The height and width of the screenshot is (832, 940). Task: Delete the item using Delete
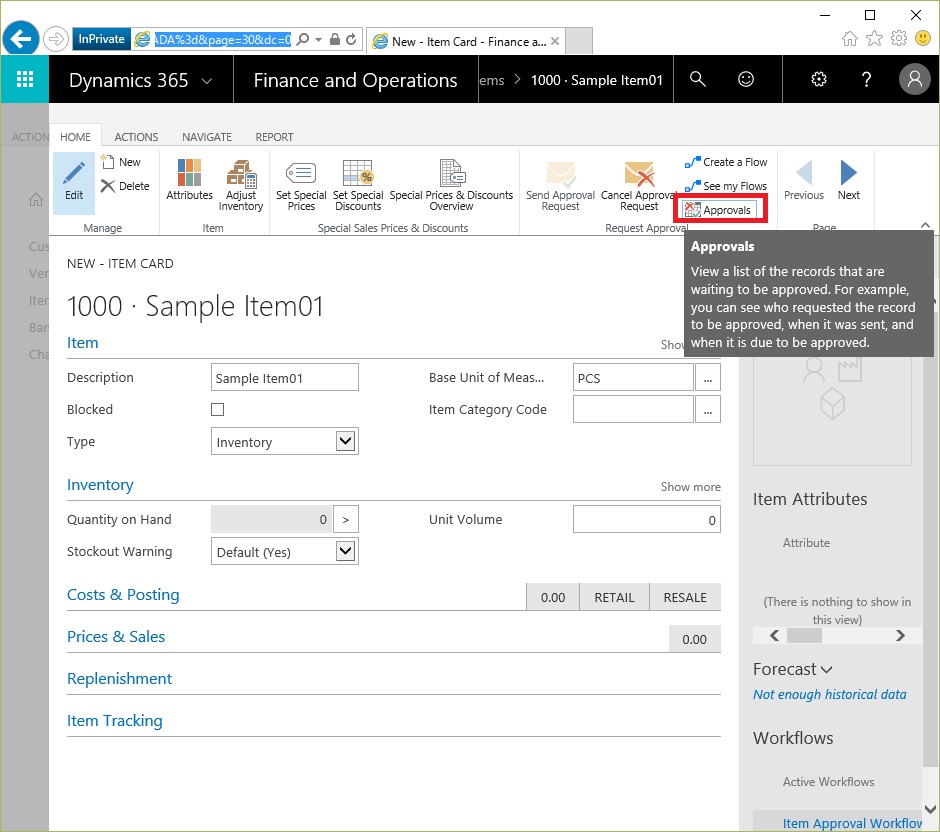(125, 186)
